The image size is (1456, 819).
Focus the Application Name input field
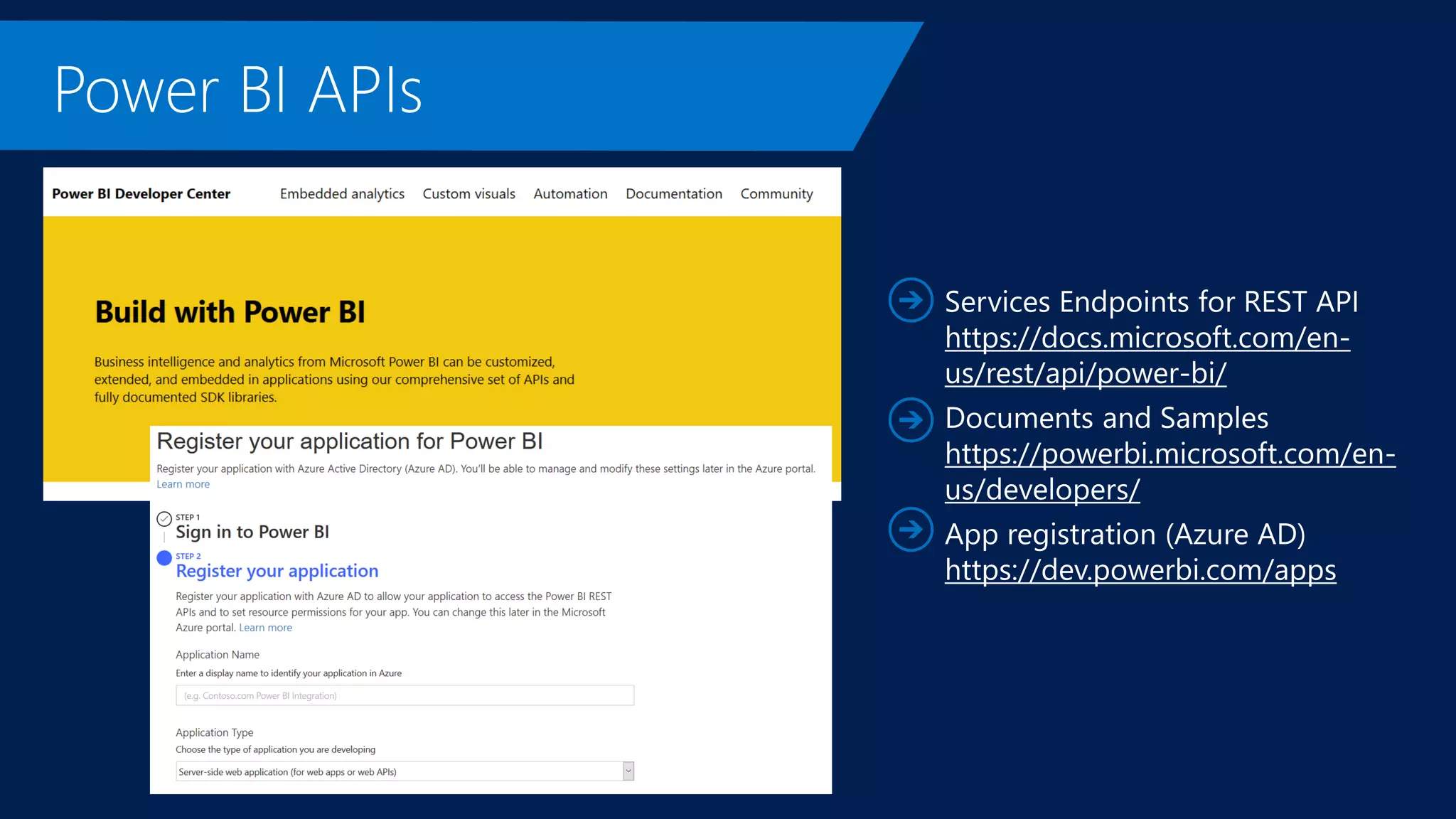pyautogui.click(x=405, y=695)
